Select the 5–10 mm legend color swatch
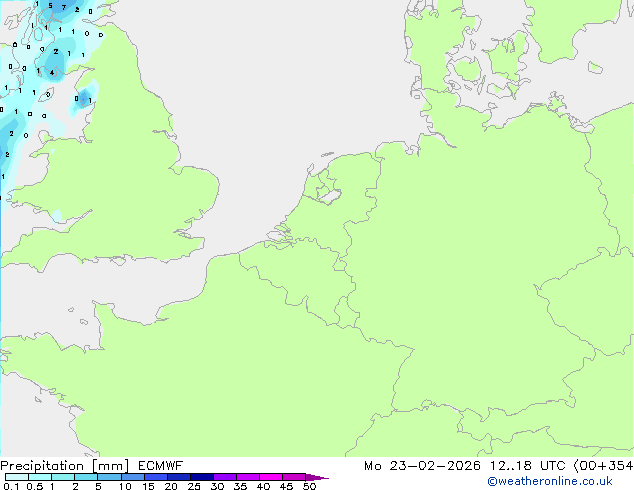The image size is (634, 490). (x=110, y=477)
